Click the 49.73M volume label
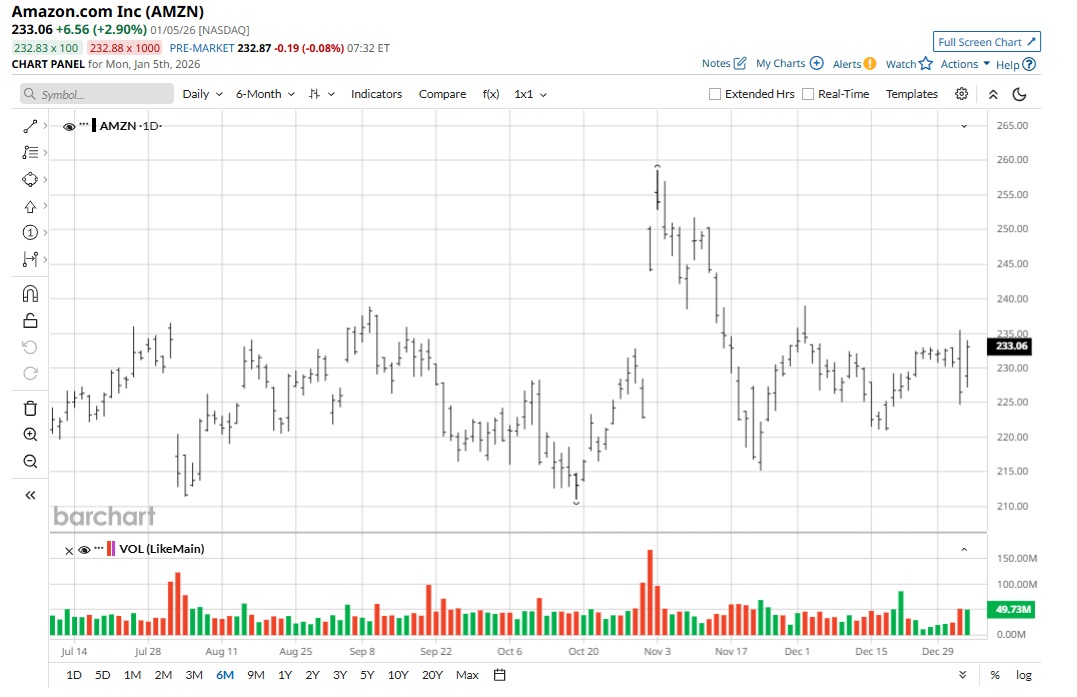The image size is (1077, 697). pos(1010,609)
